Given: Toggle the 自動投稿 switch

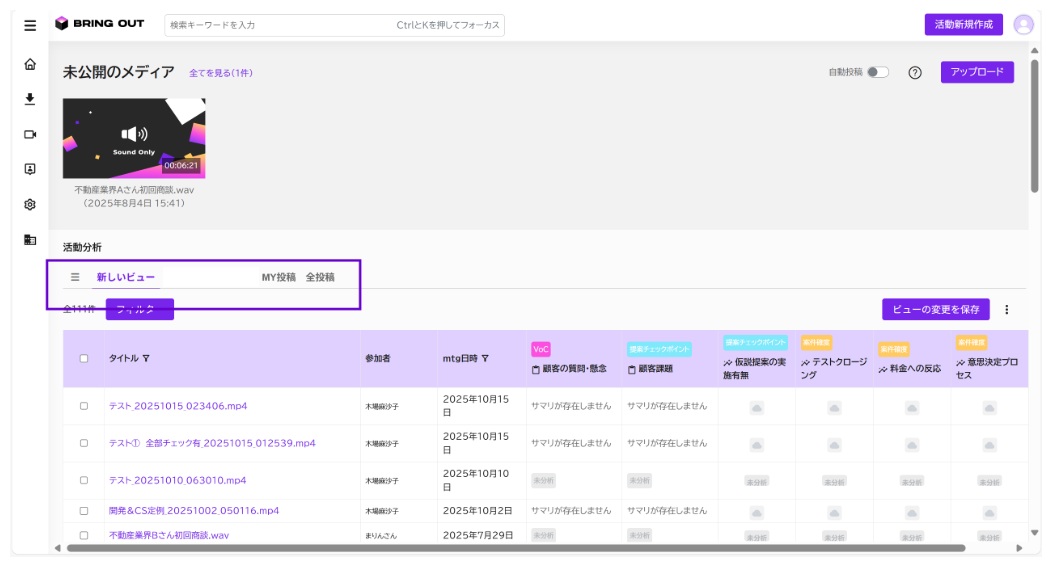Looking at the screenshot, I should click(x=877, y=72).
